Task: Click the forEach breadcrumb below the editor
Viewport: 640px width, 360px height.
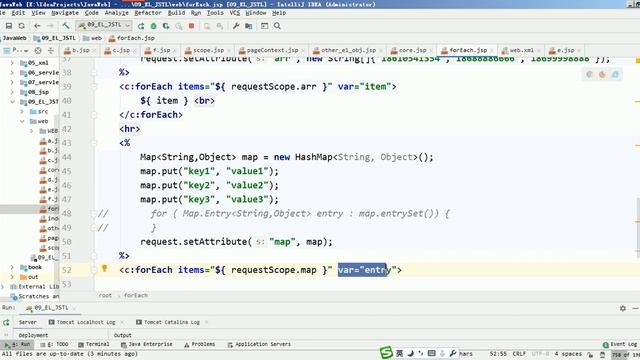Action: coord(136,295)
